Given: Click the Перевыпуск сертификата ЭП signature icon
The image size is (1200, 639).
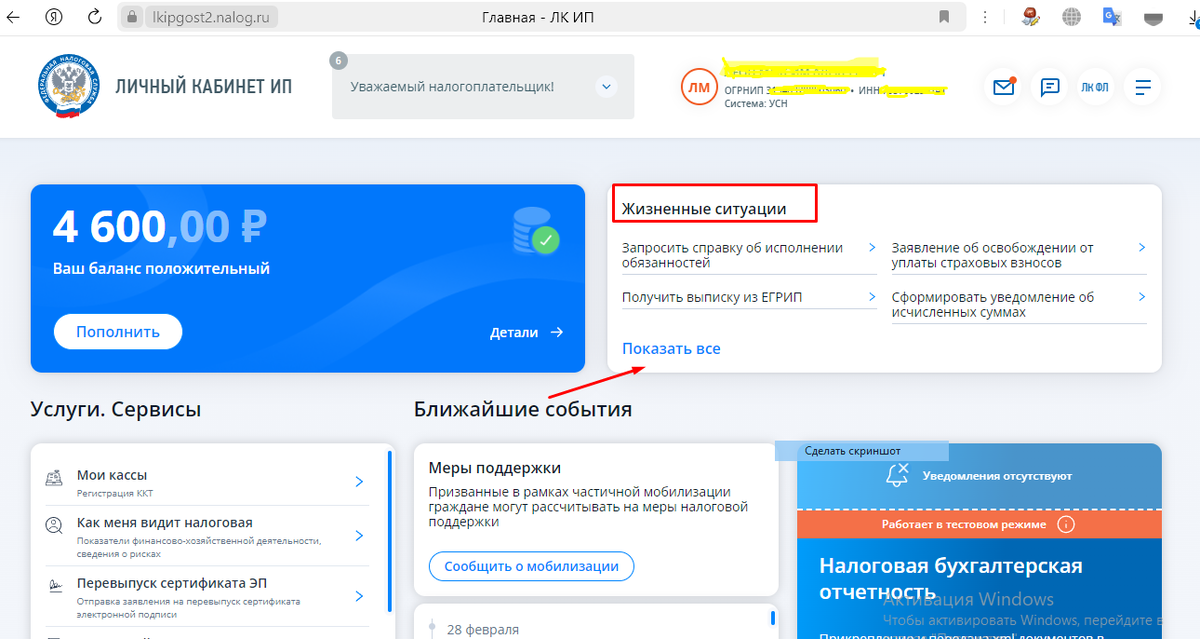Looking at the screenshot, I should point(55,588).
